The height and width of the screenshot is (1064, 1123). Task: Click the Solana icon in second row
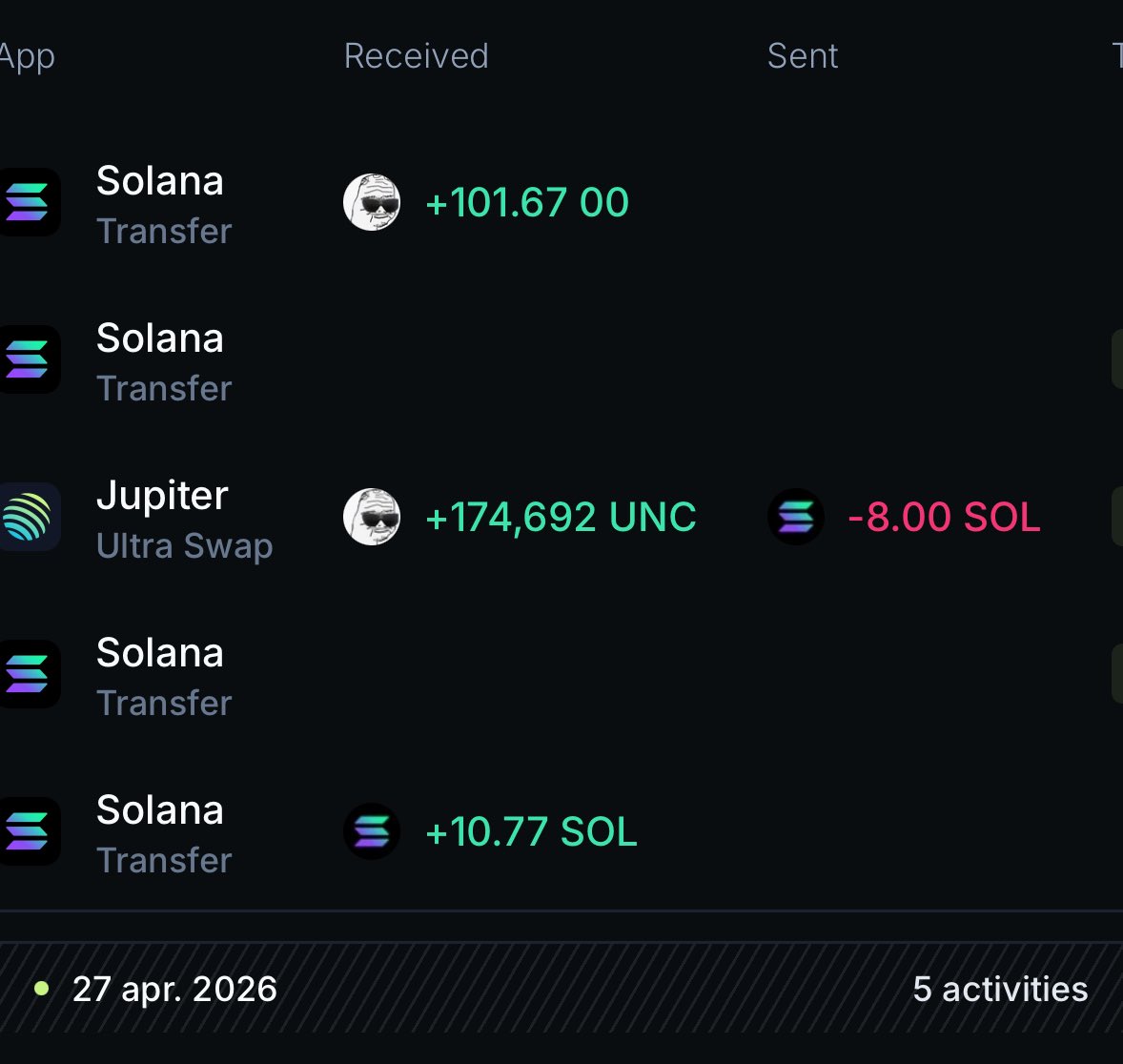(29, 359)
